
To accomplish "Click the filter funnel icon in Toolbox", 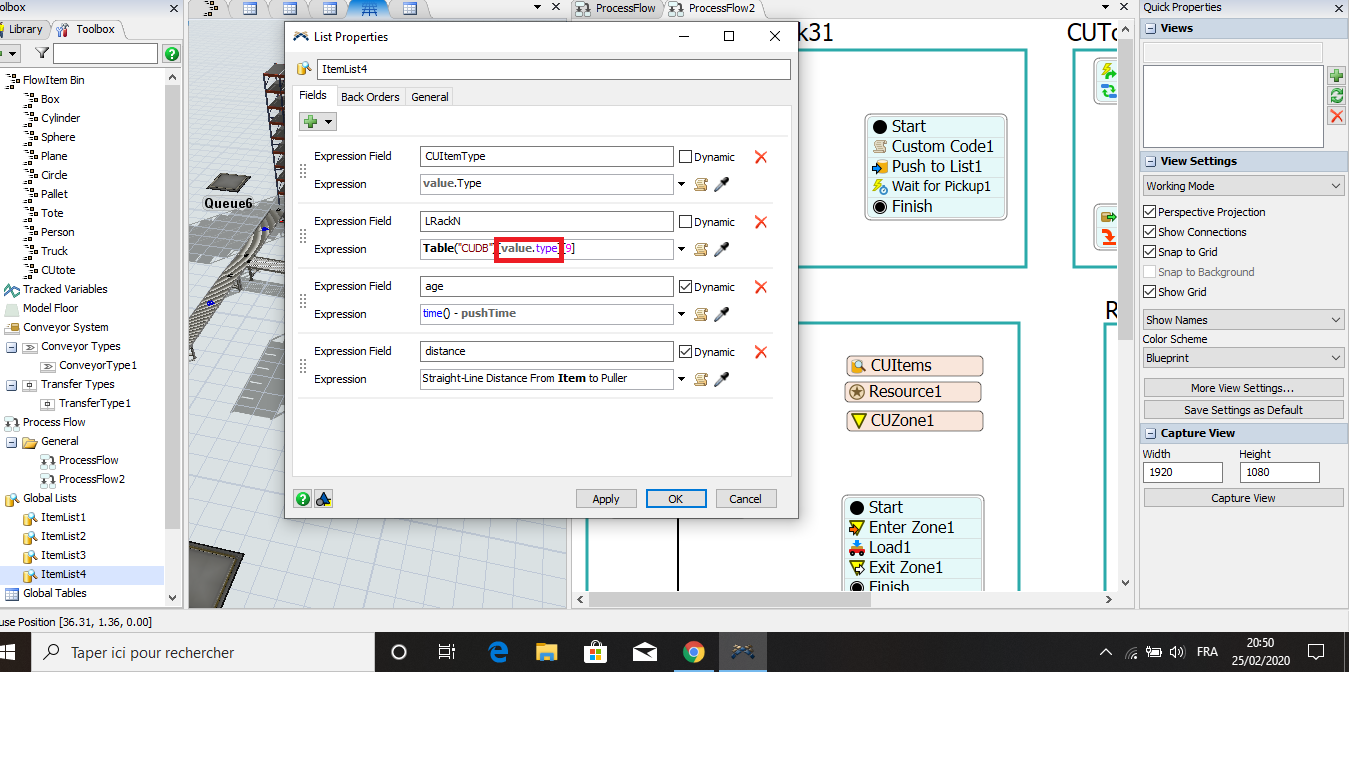I will (42, 54).
